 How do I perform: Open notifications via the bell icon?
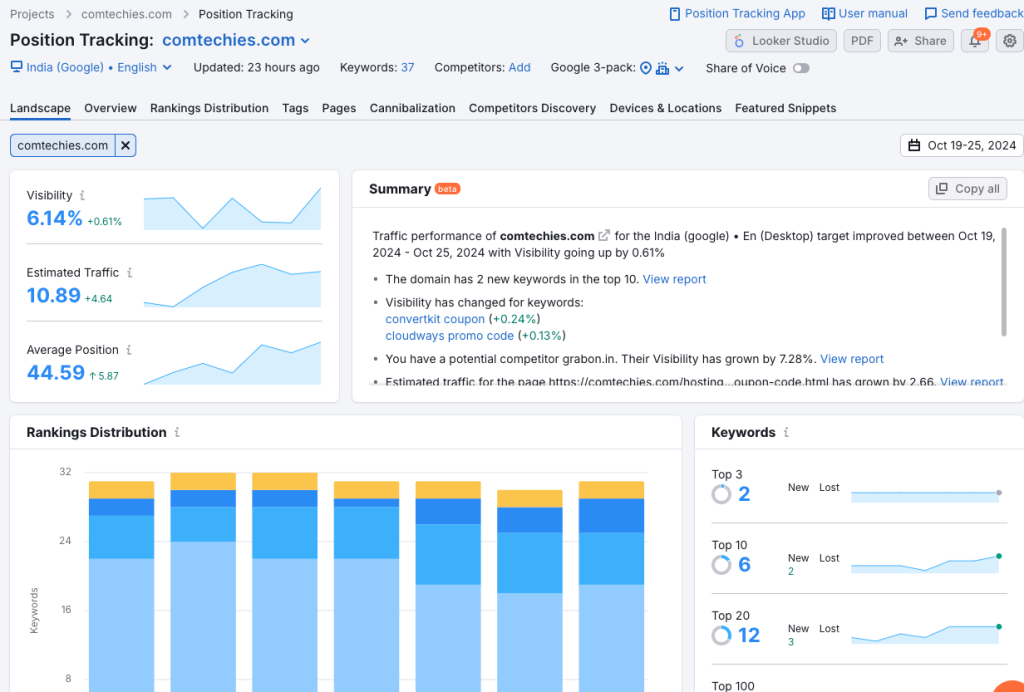click(x=974, y=41)
